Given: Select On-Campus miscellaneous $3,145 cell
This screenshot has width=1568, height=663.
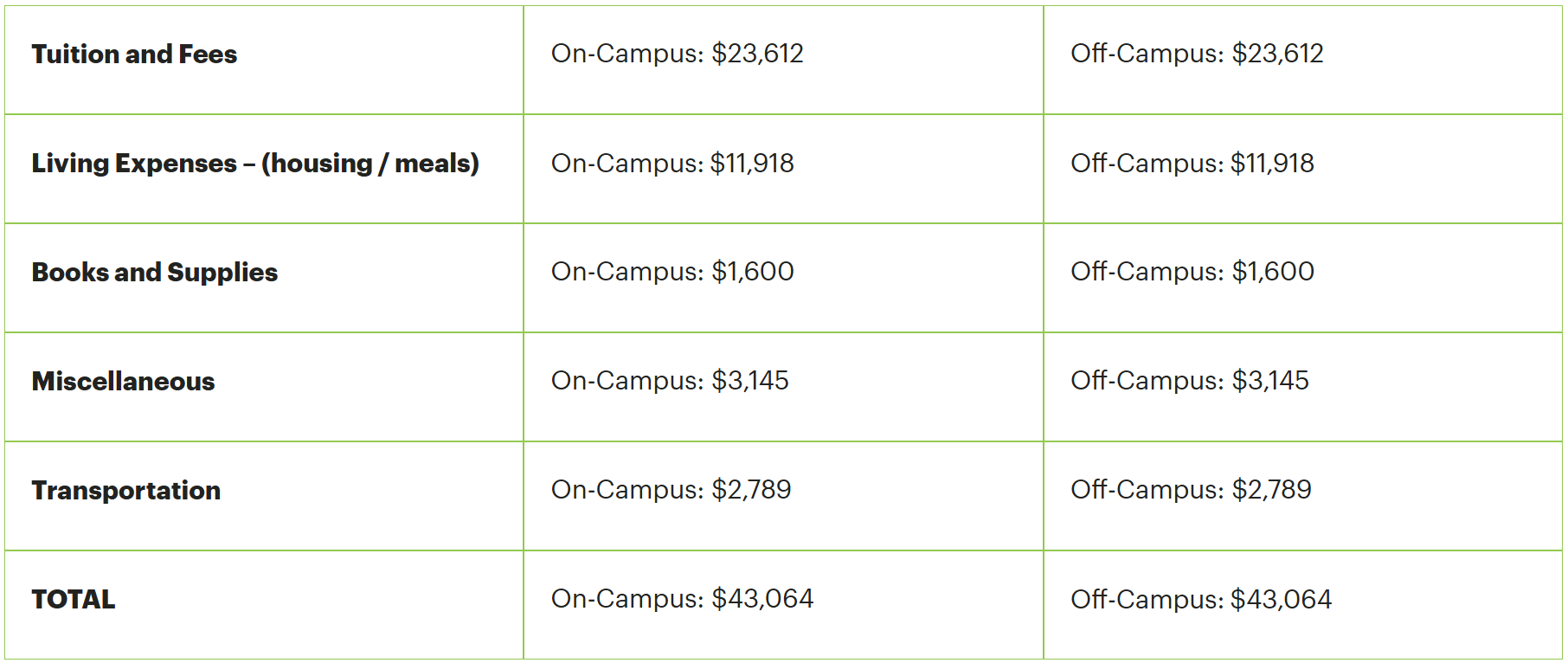Looking at the screenshot, I should click(x=670, y=381).
